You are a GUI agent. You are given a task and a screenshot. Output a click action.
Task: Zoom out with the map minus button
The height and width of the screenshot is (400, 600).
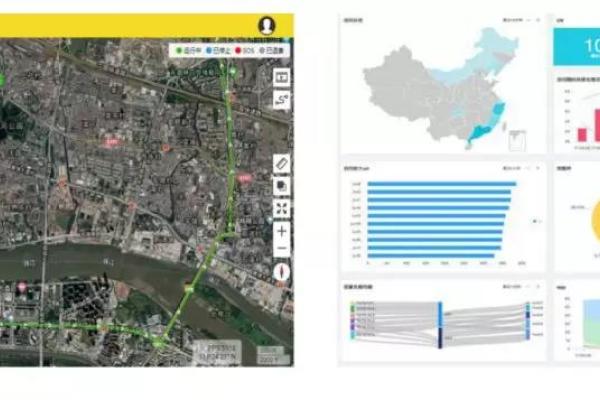(x=282, y=248)
